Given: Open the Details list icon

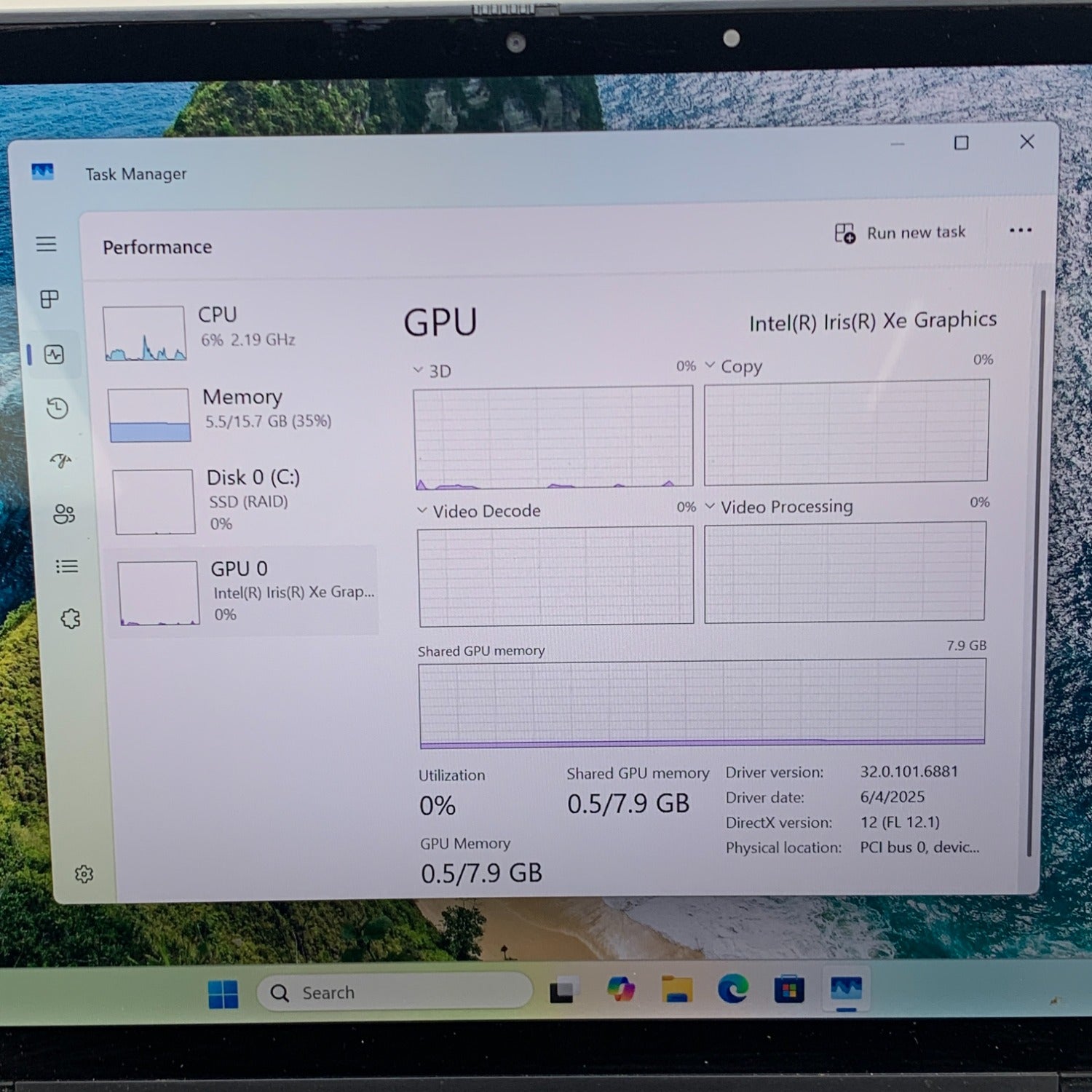Looking at the screenshot, I should point(67,566).
